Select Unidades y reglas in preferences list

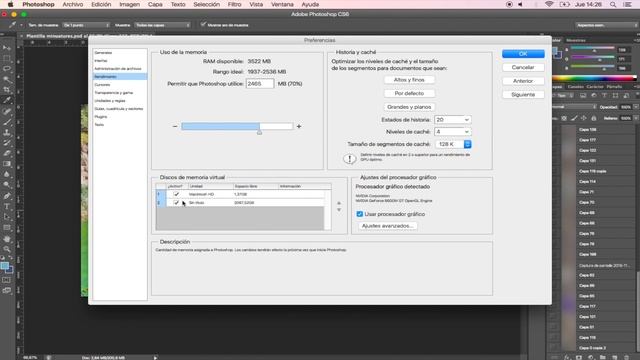[x=110, y=101]
